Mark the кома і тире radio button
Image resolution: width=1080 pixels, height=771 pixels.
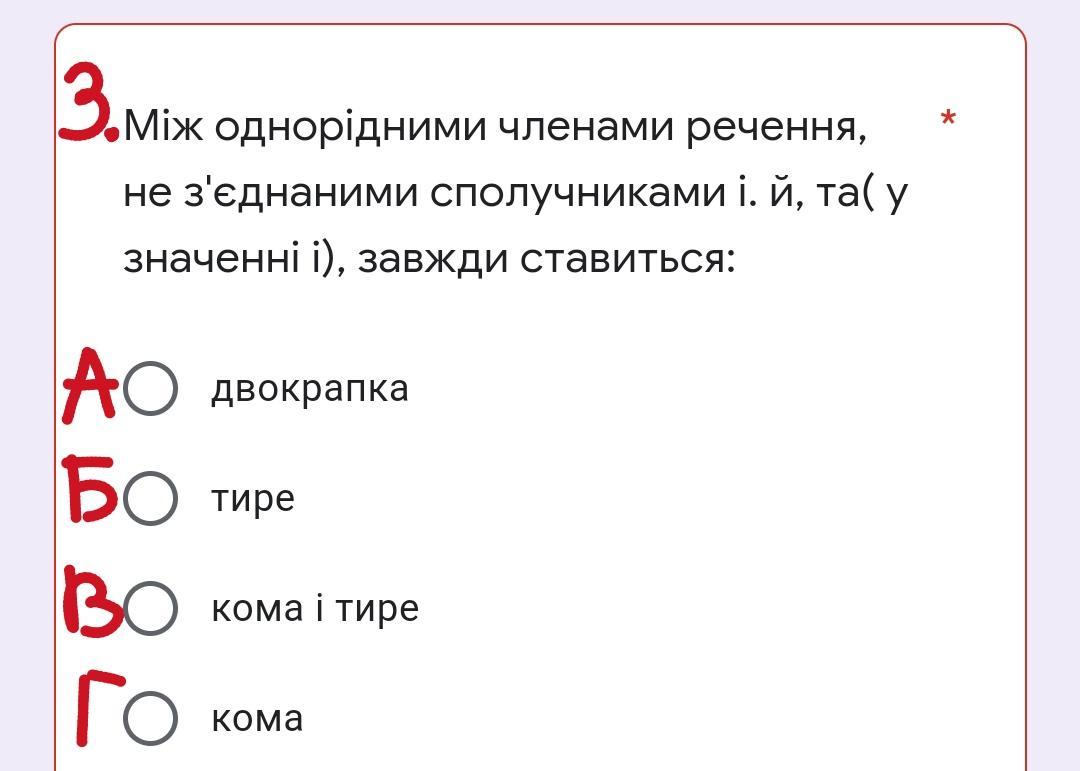(150, 608)
